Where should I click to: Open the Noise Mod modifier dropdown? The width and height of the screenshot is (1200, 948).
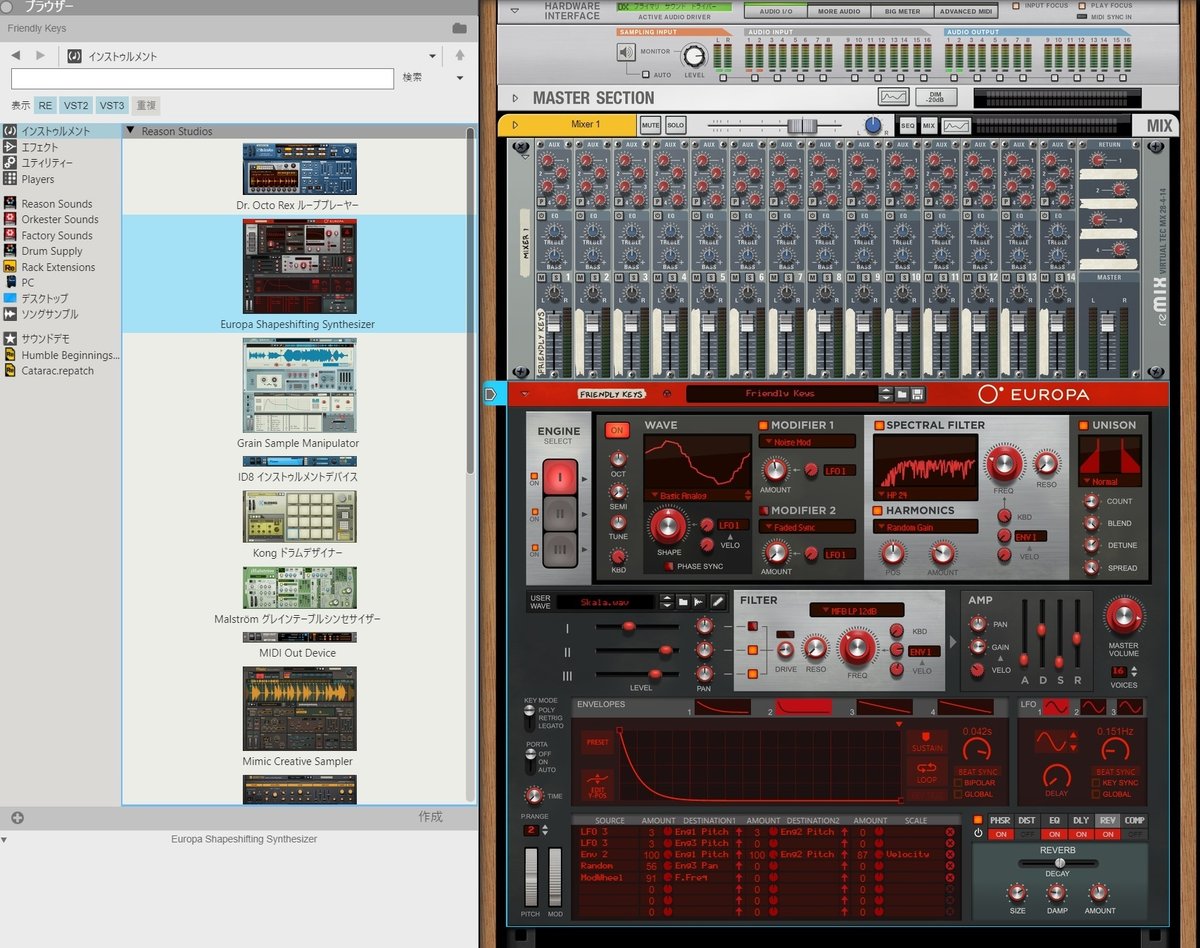[807, 441]
